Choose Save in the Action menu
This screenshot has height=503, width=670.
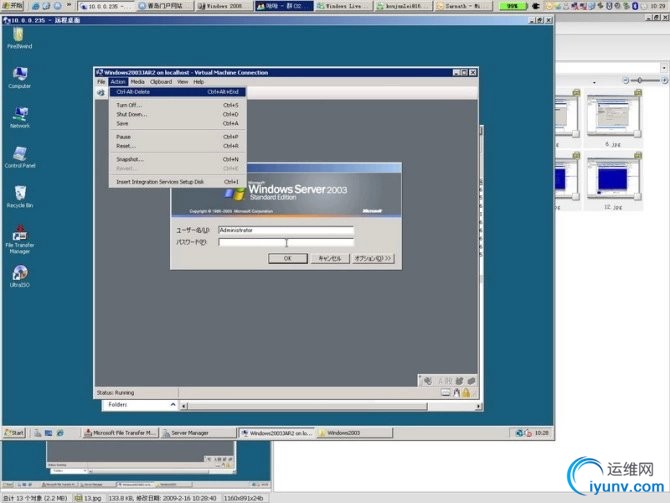tap(177, 124)
